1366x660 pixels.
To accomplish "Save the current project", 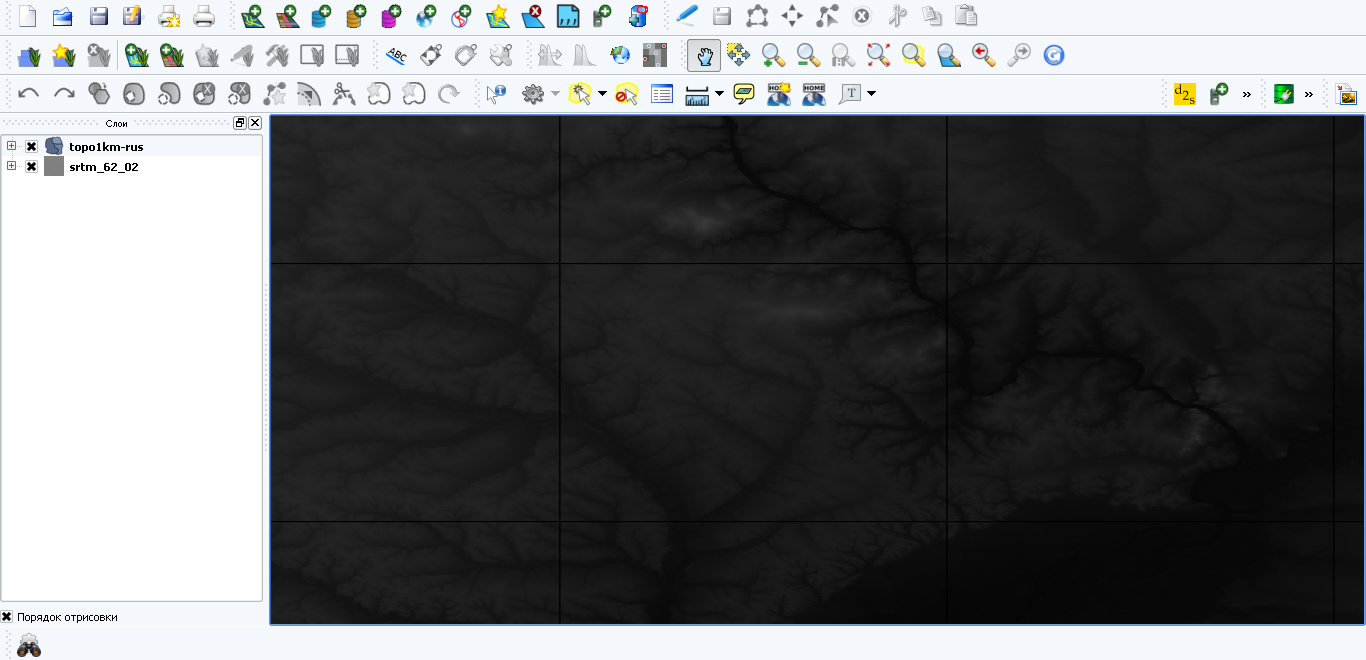I will (96, 15).
